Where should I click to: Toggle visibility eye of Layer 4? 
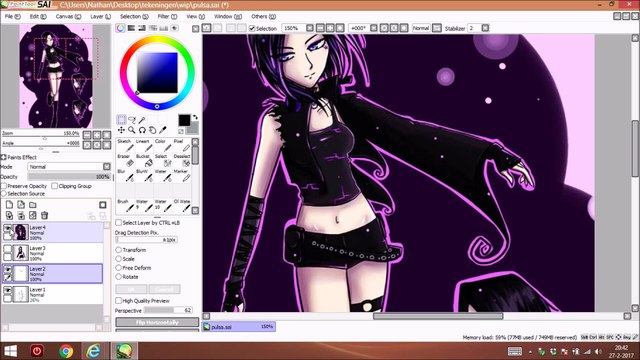tap(7, 228)
